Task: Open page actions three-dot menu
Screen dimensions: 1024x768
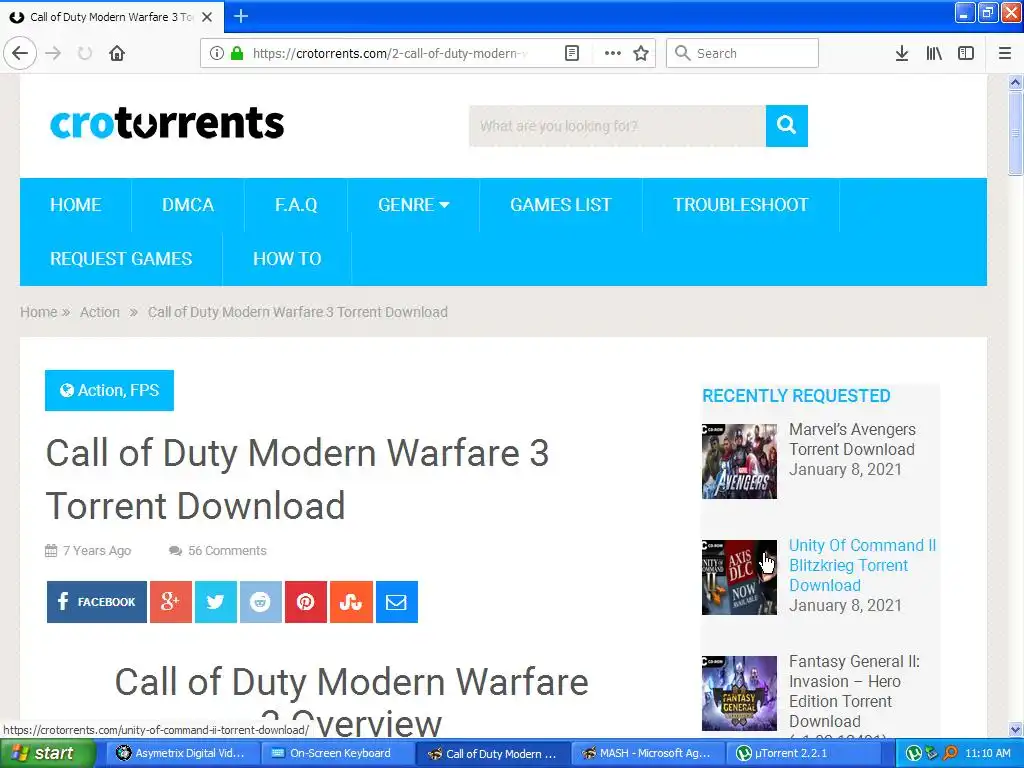Action: click(613, 54)
